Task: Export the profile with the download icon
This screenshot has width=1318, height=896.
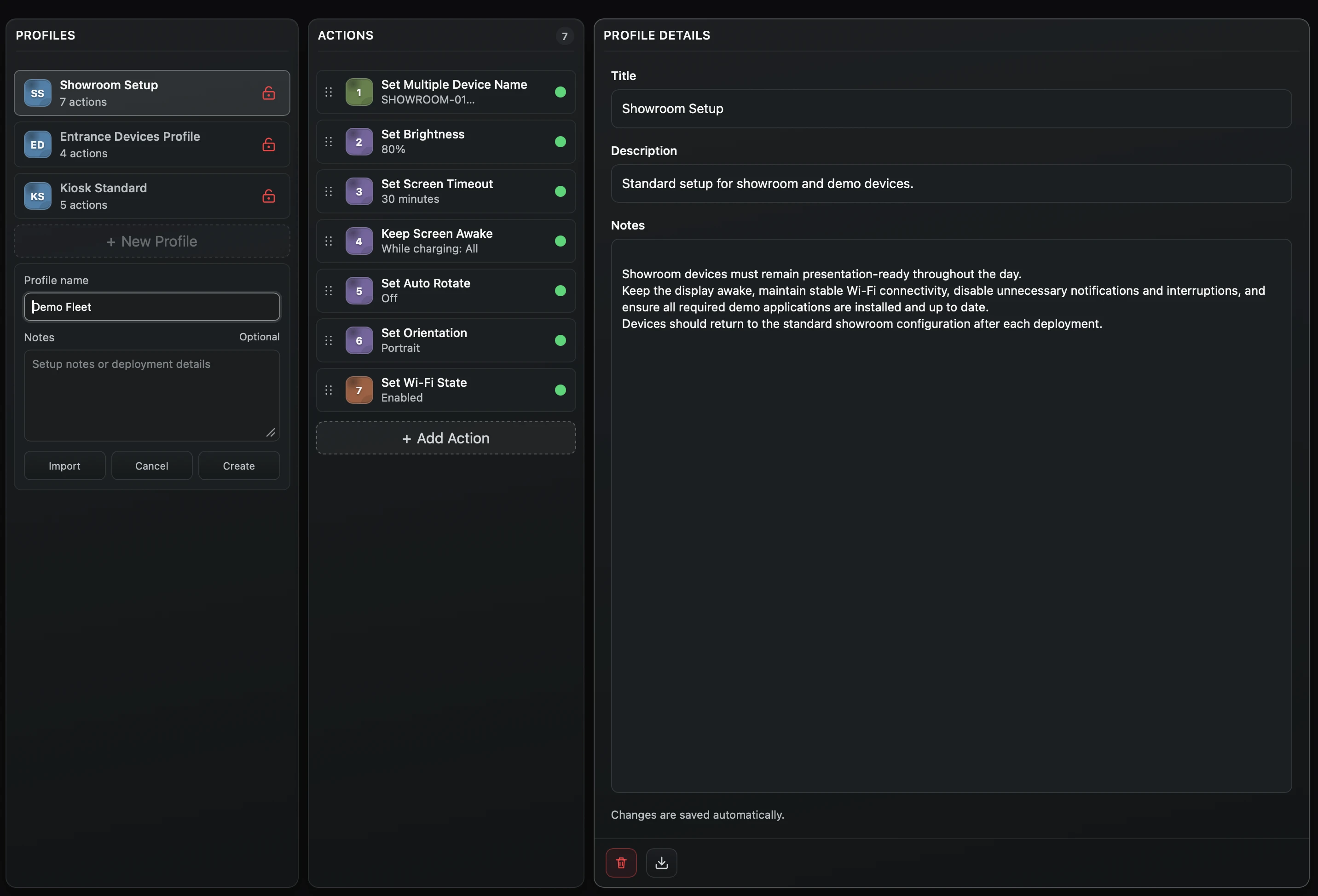Action: [661, 862]
